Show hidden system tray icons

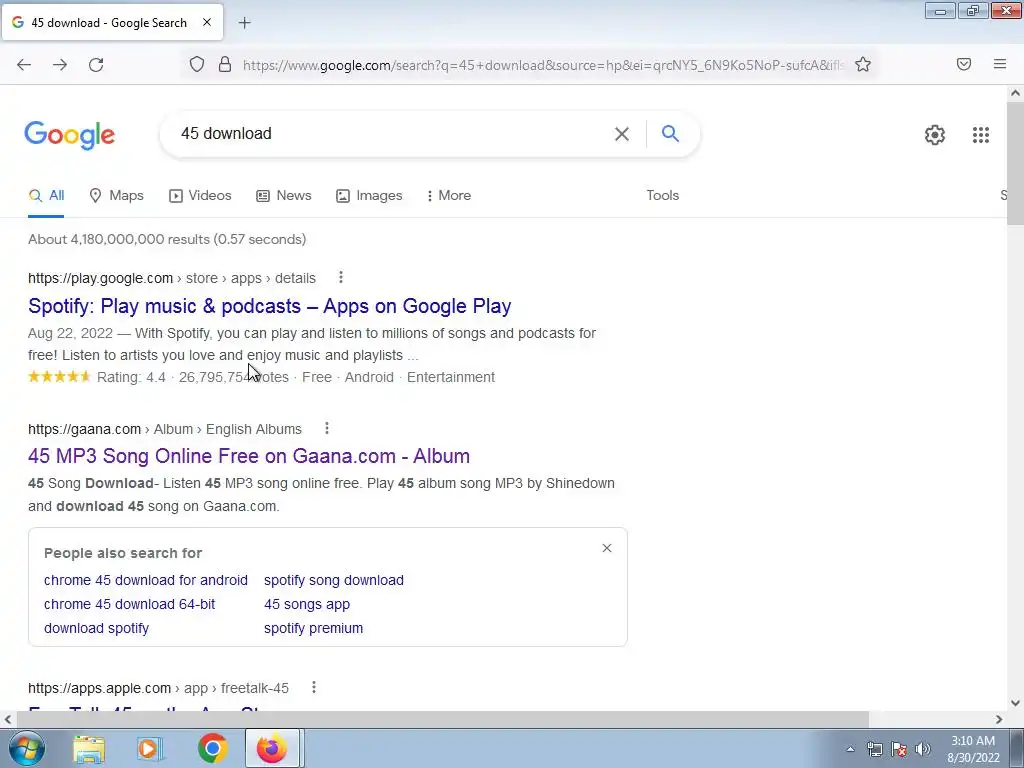(850, 749)
